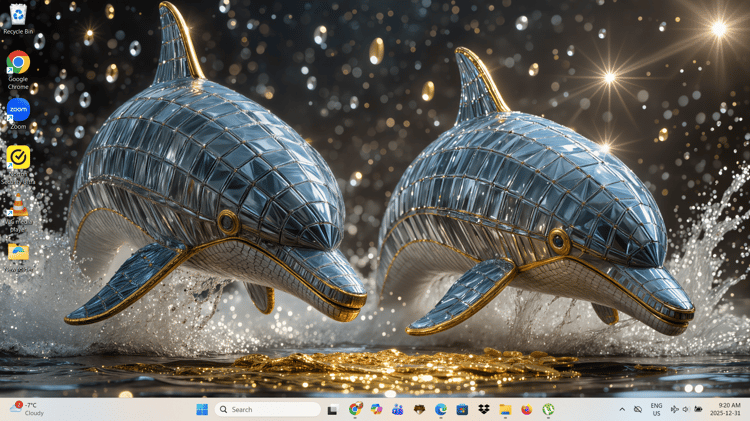Open the Windows Start menu
The width and height of the screenshot is (750, 421).
pyautogui.click(x=202, y=410)
